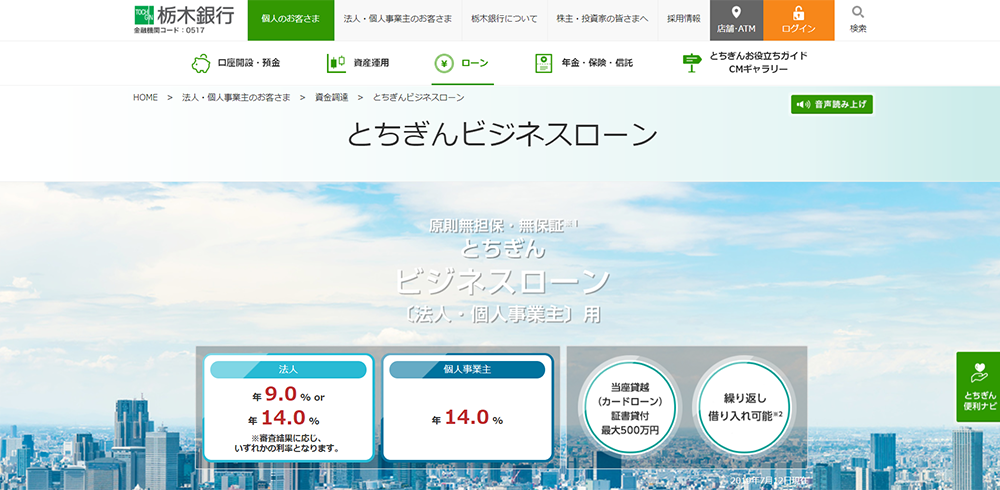This screenshot has width=1000, height=490.
Task: Click the ログイン padlock icon
Action: pos(798,13)
